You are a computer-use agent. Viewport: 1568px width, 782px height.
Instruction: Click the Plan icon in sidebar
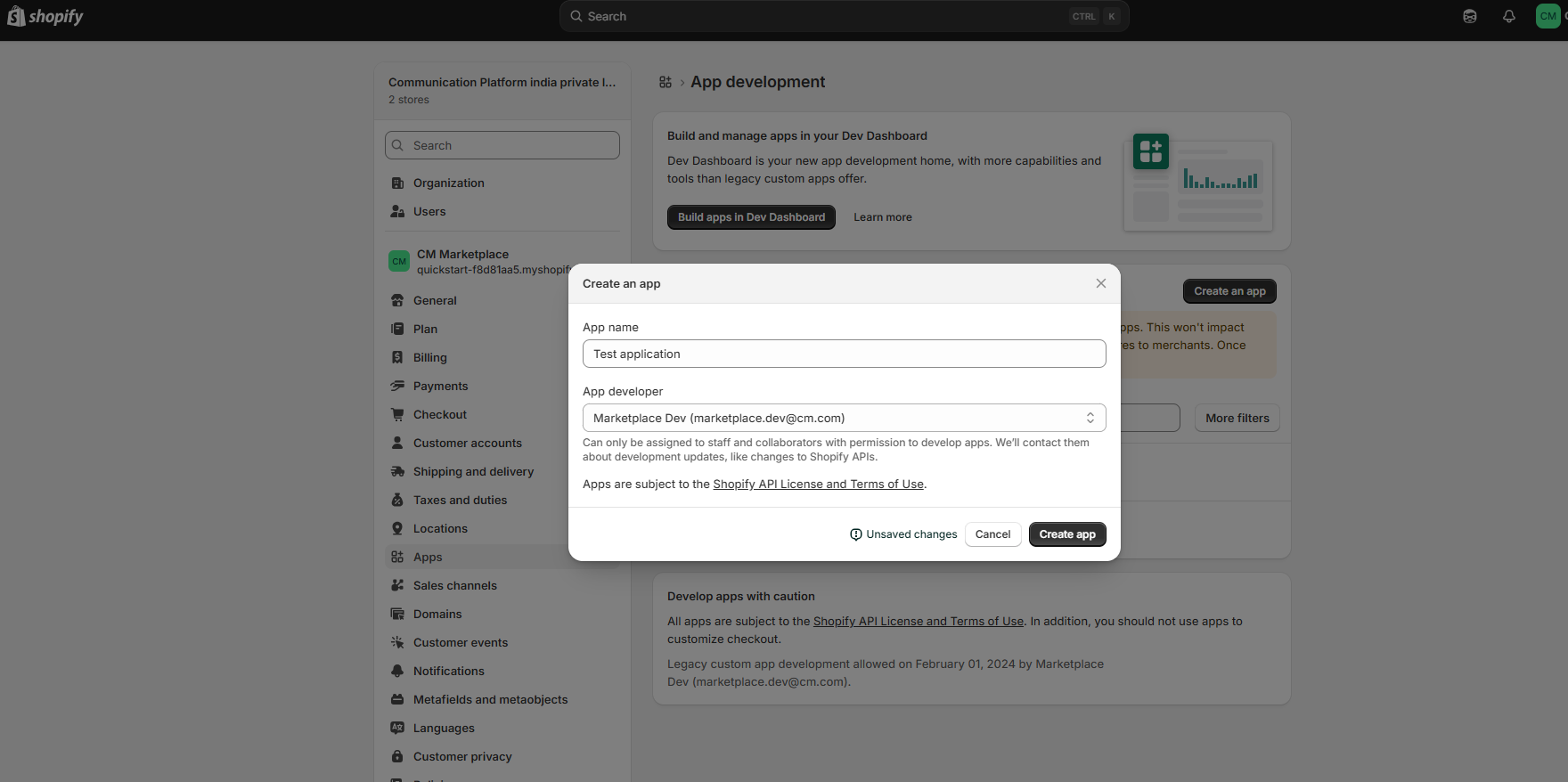point(397,329)
